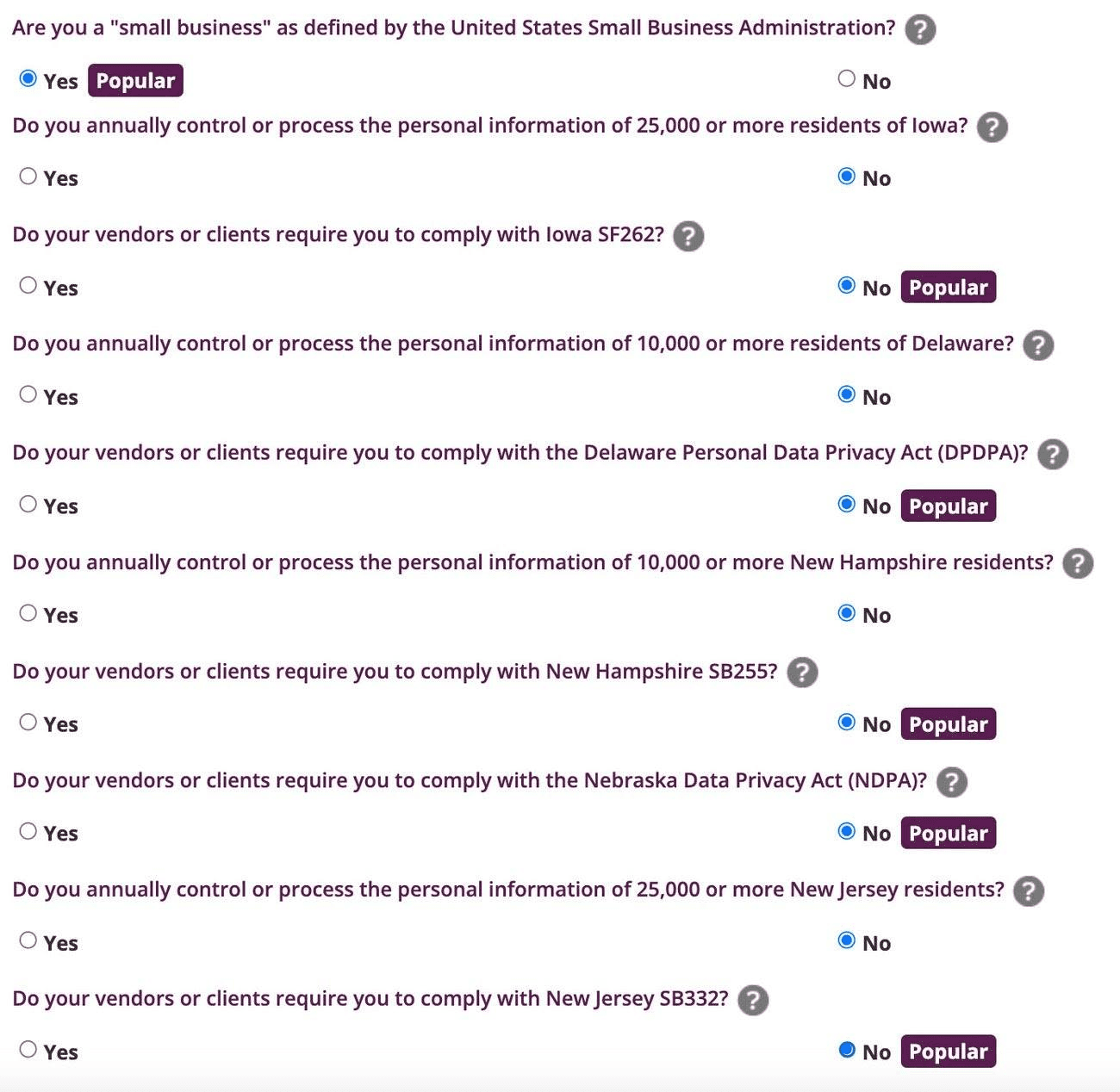Viewport: 1120px width, 1092px height.
Task: Select Yes for 25,000 Iowa residents question
Action: pos(28,177)
